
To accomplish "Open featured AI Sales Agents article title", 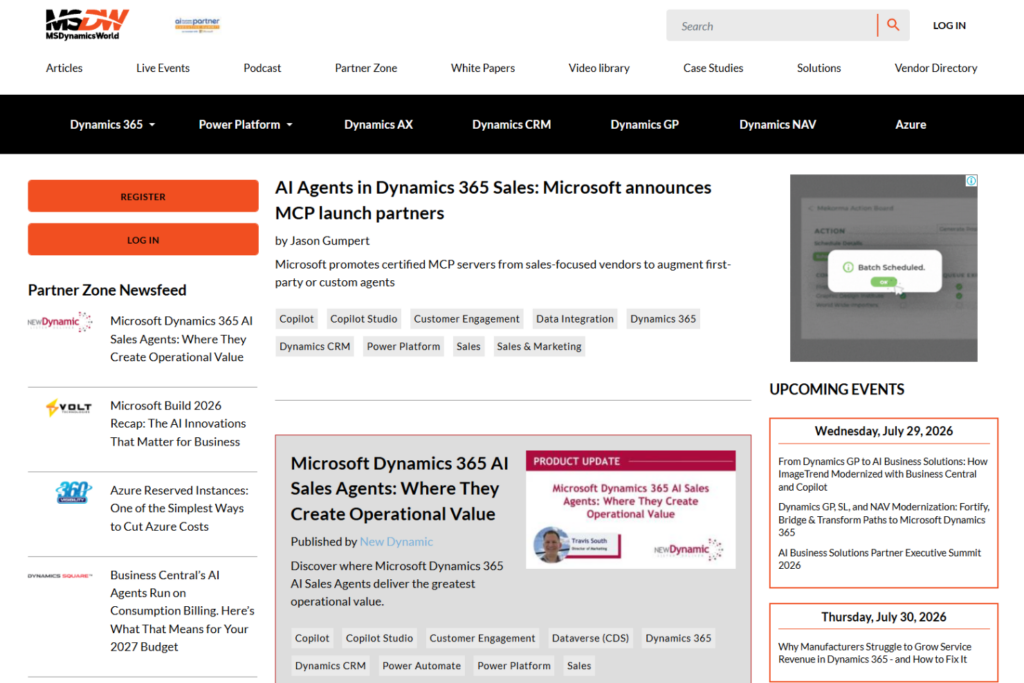I will 399,488.
